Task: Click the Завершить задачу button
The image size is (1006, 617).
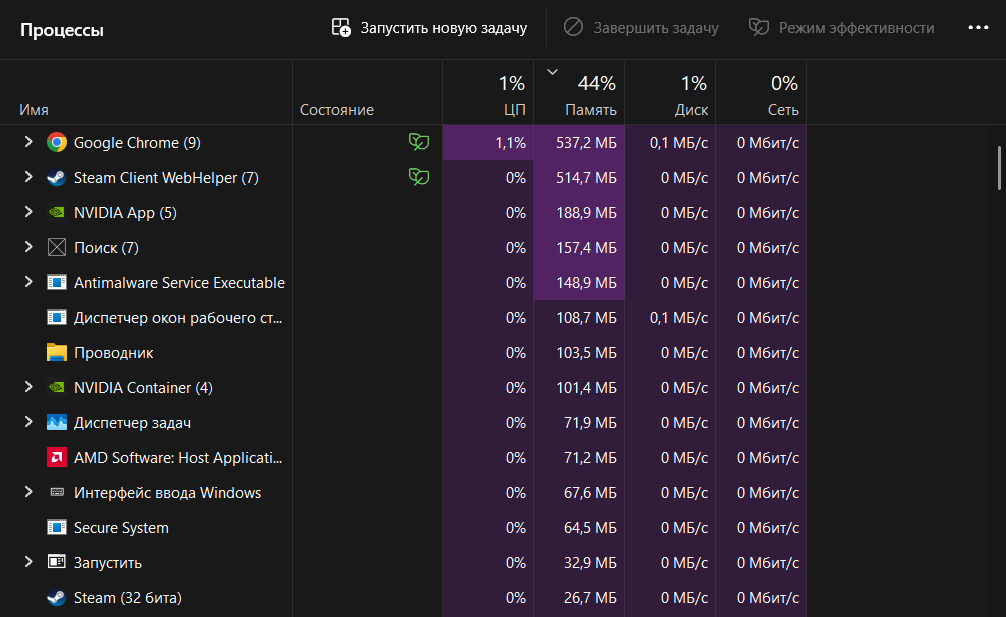Action: pyautogui.click(x=641, y=28)
